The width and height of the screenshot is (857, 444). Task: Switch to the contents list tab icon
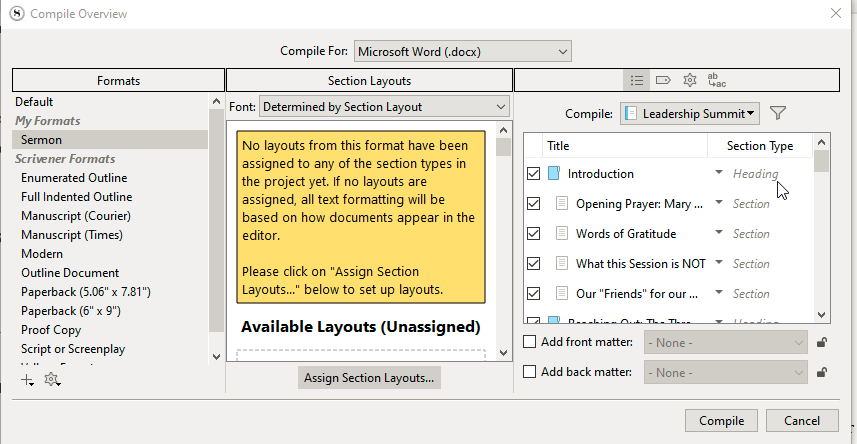[x=637, y=80]
